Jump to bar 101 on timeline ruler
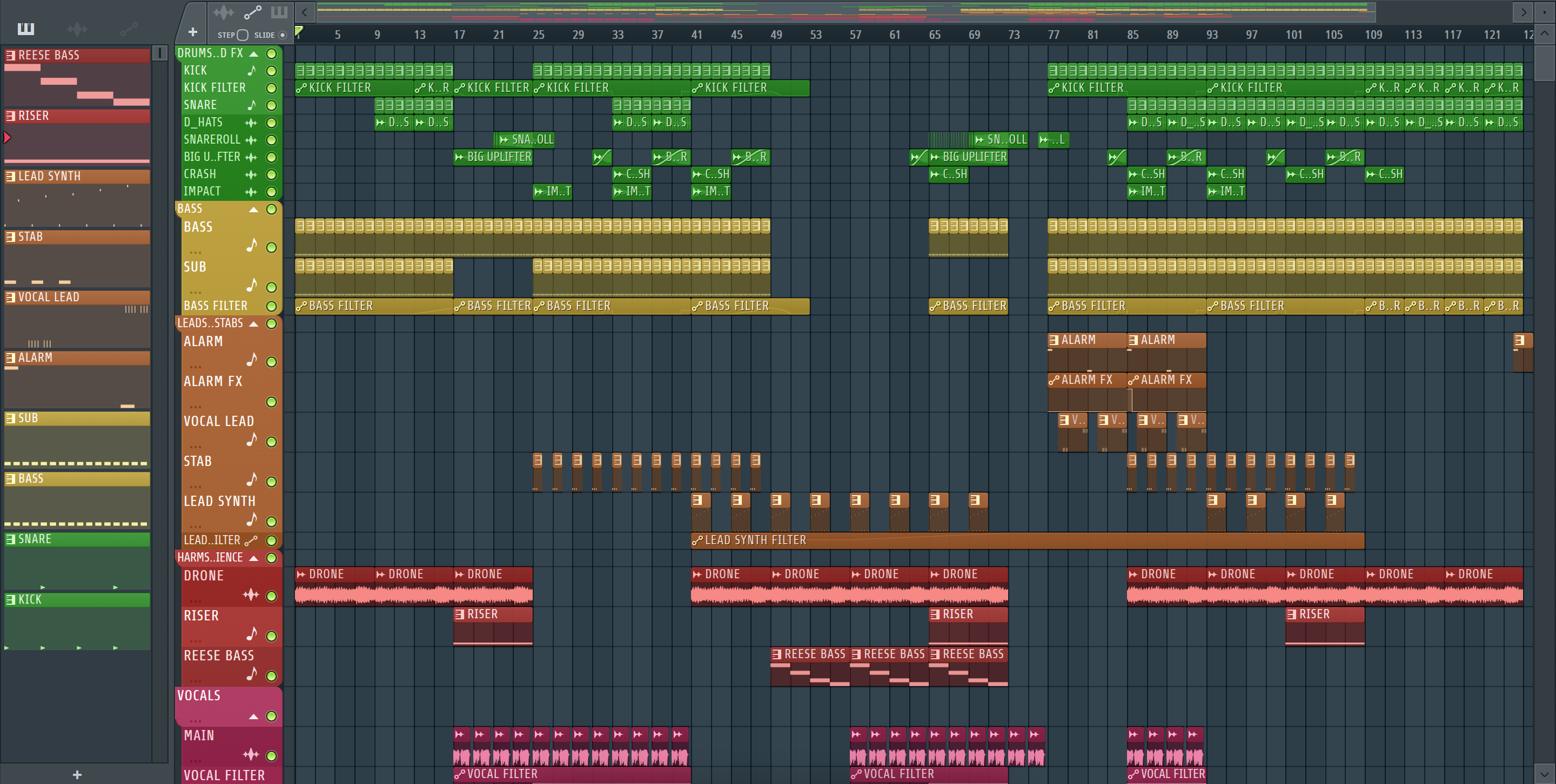The height and width of the screenshot is (784, 1556). [x=1293, y=35]
